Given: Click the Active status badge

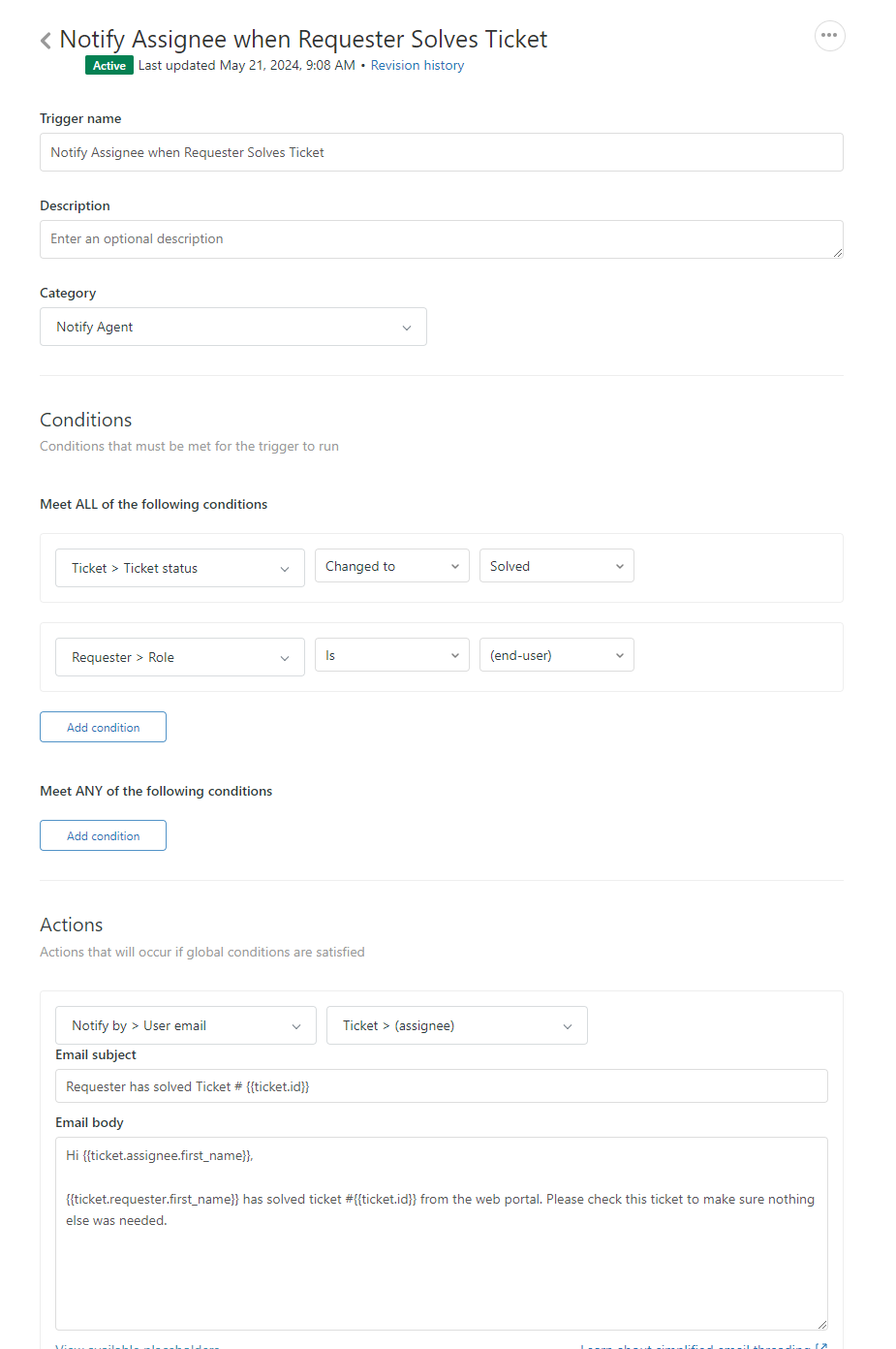Looking at the screenshot, I should 109,66.
